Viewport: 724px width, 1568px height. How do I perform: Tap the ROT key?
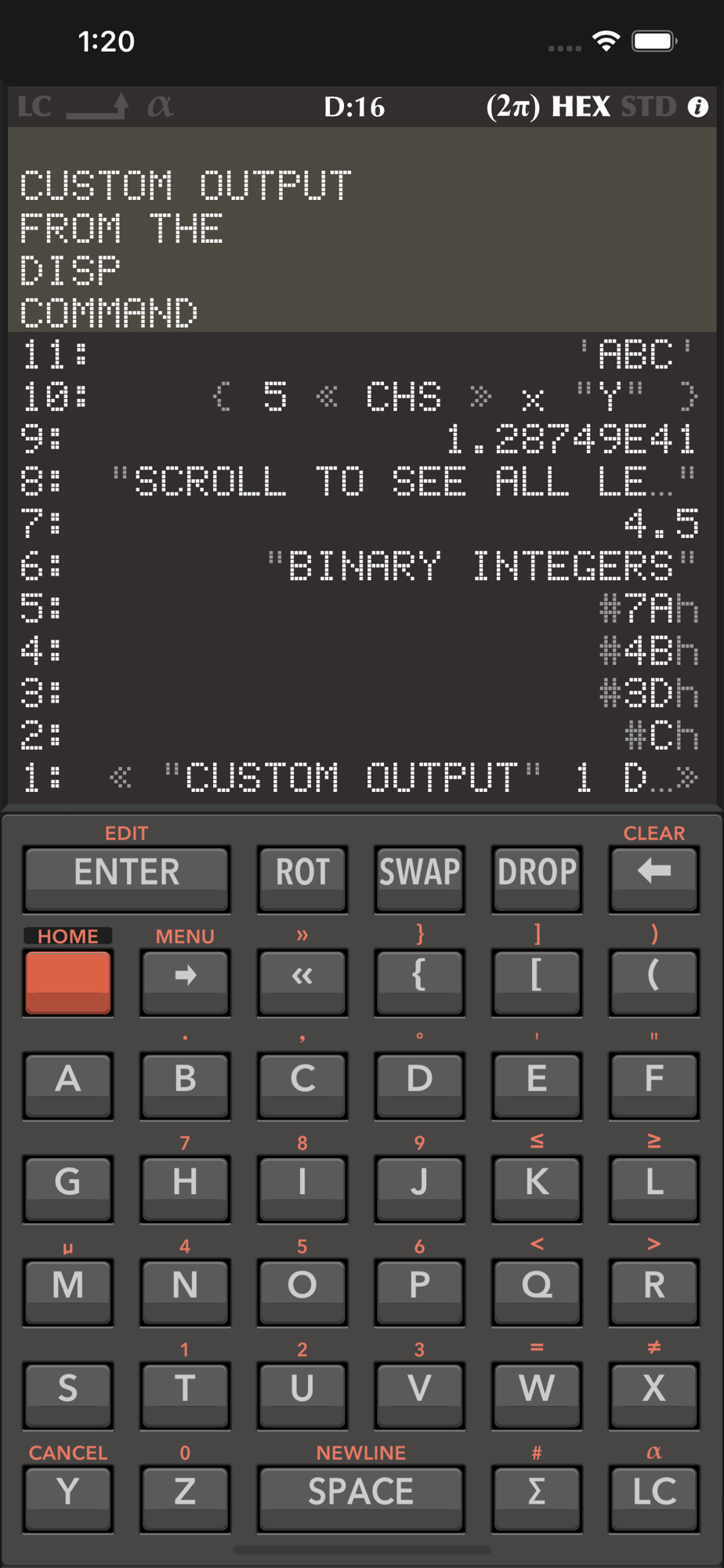[x=302, y=878]
